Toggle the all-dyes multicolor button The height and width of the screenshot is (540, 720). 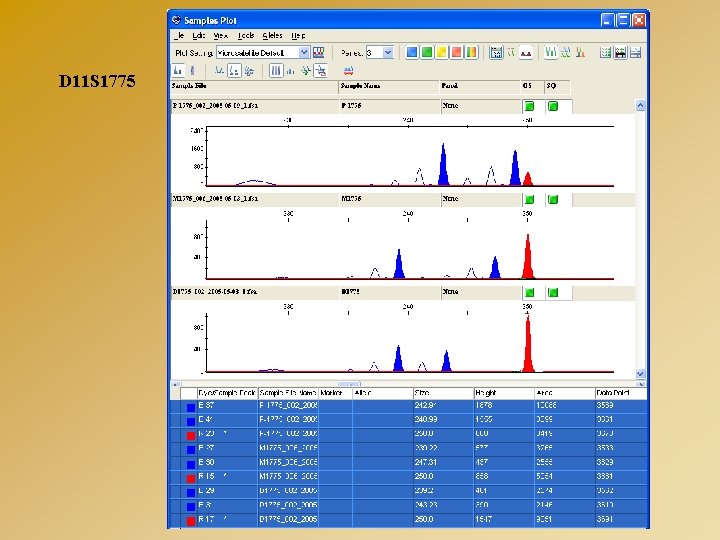(x=471, y=52)
